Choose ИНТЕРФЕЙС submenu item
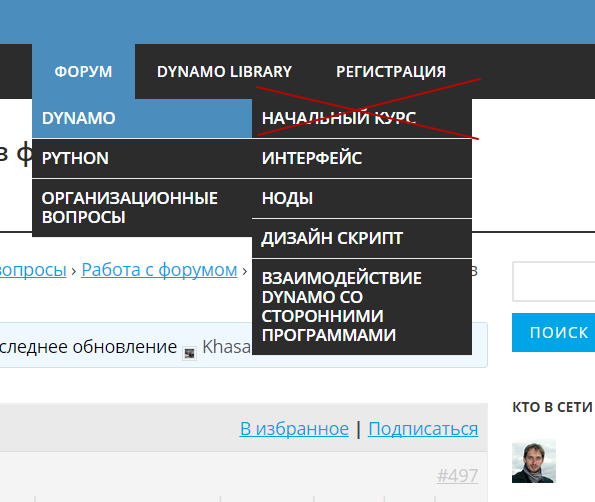This screenshot has width=595, height=502. (x=362, y=158)
